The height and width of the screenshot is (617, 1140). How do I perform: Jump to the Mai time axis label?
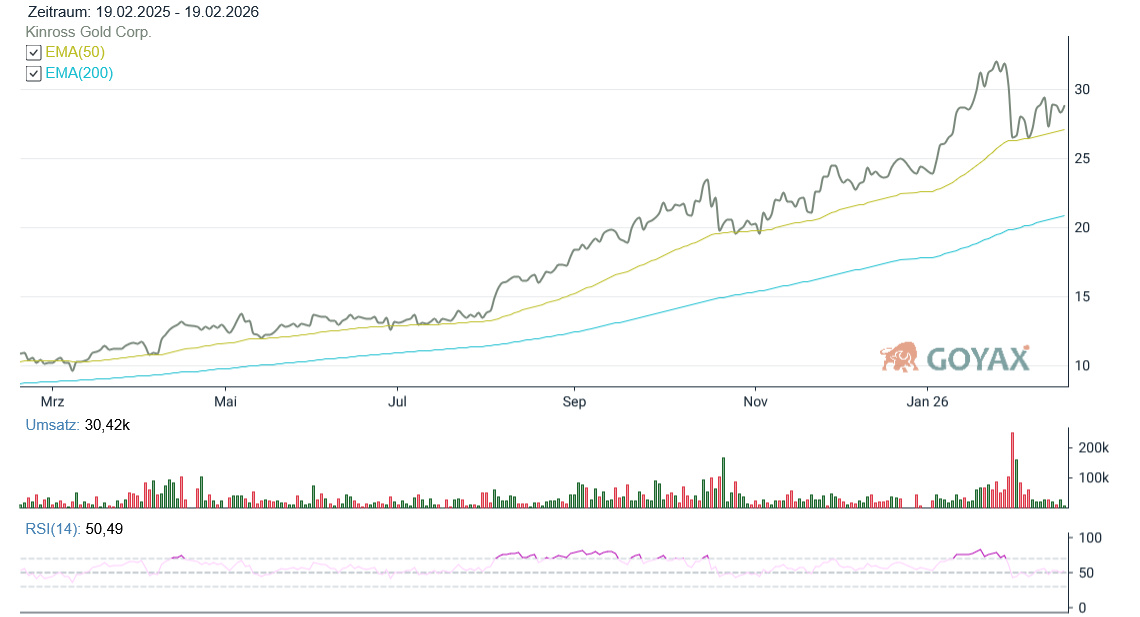tap(226, 402)
